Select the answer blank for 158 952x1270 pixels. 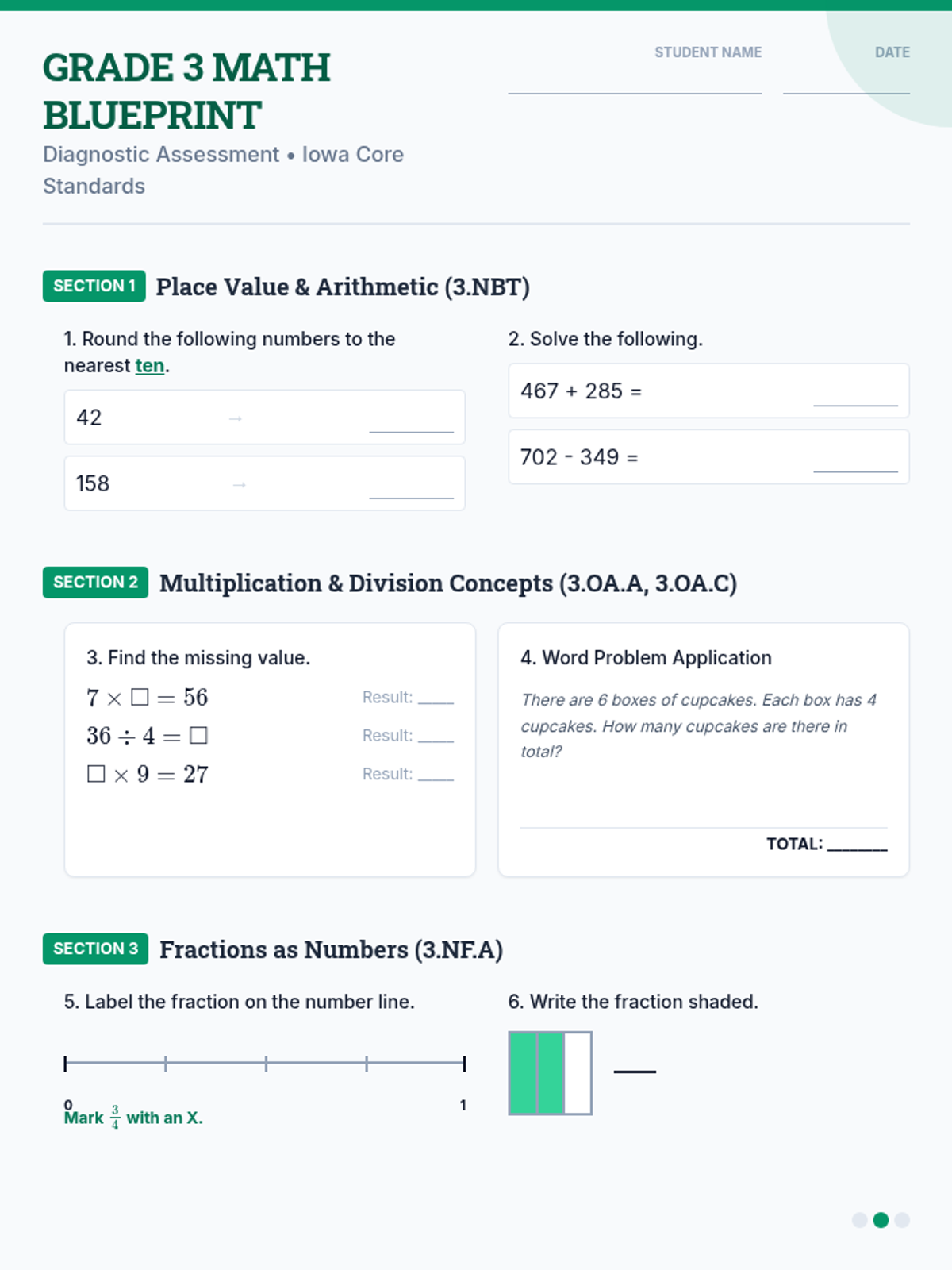pyautogui.click(x=411, y=489)
